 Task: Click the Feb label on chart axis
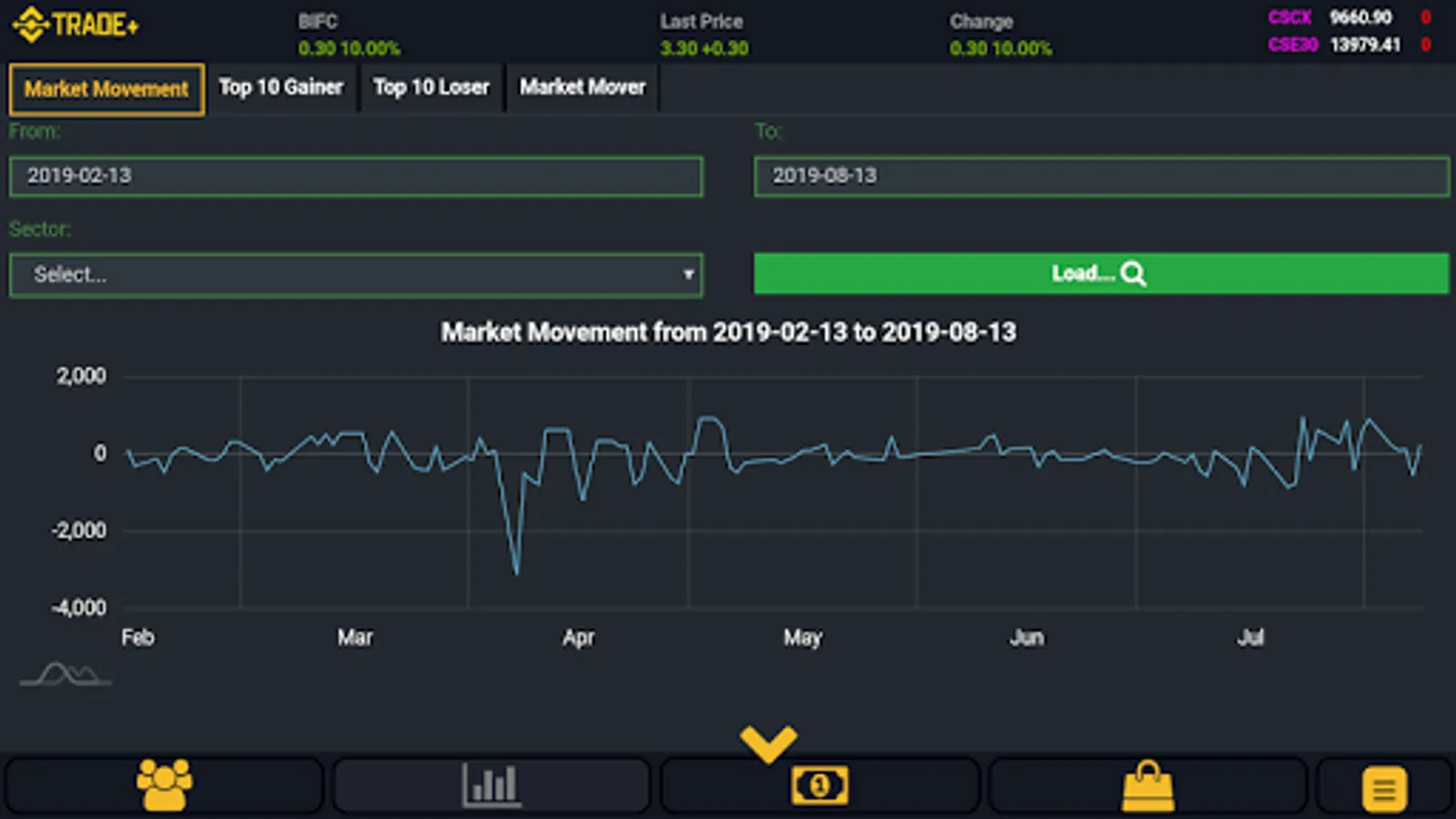137,637
